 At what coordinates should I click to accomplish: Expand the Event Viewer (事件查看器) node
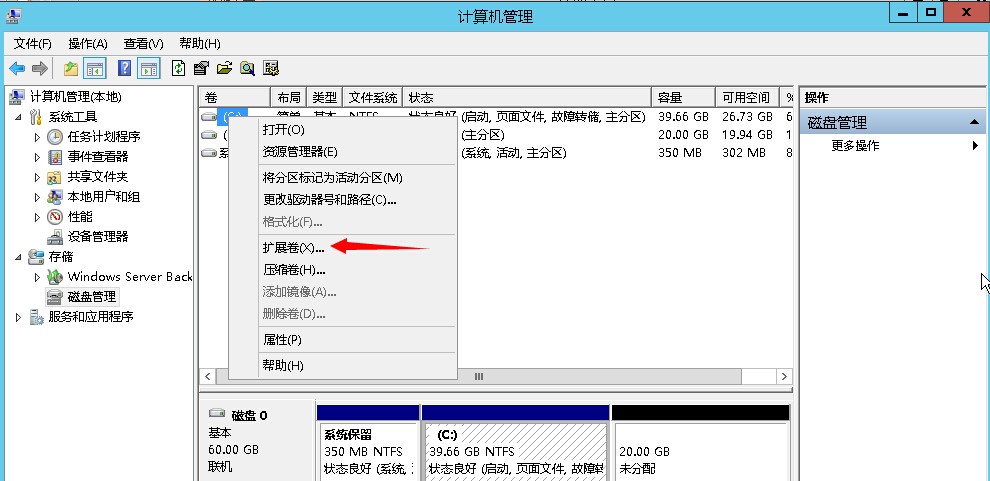(x=38, y=157)
